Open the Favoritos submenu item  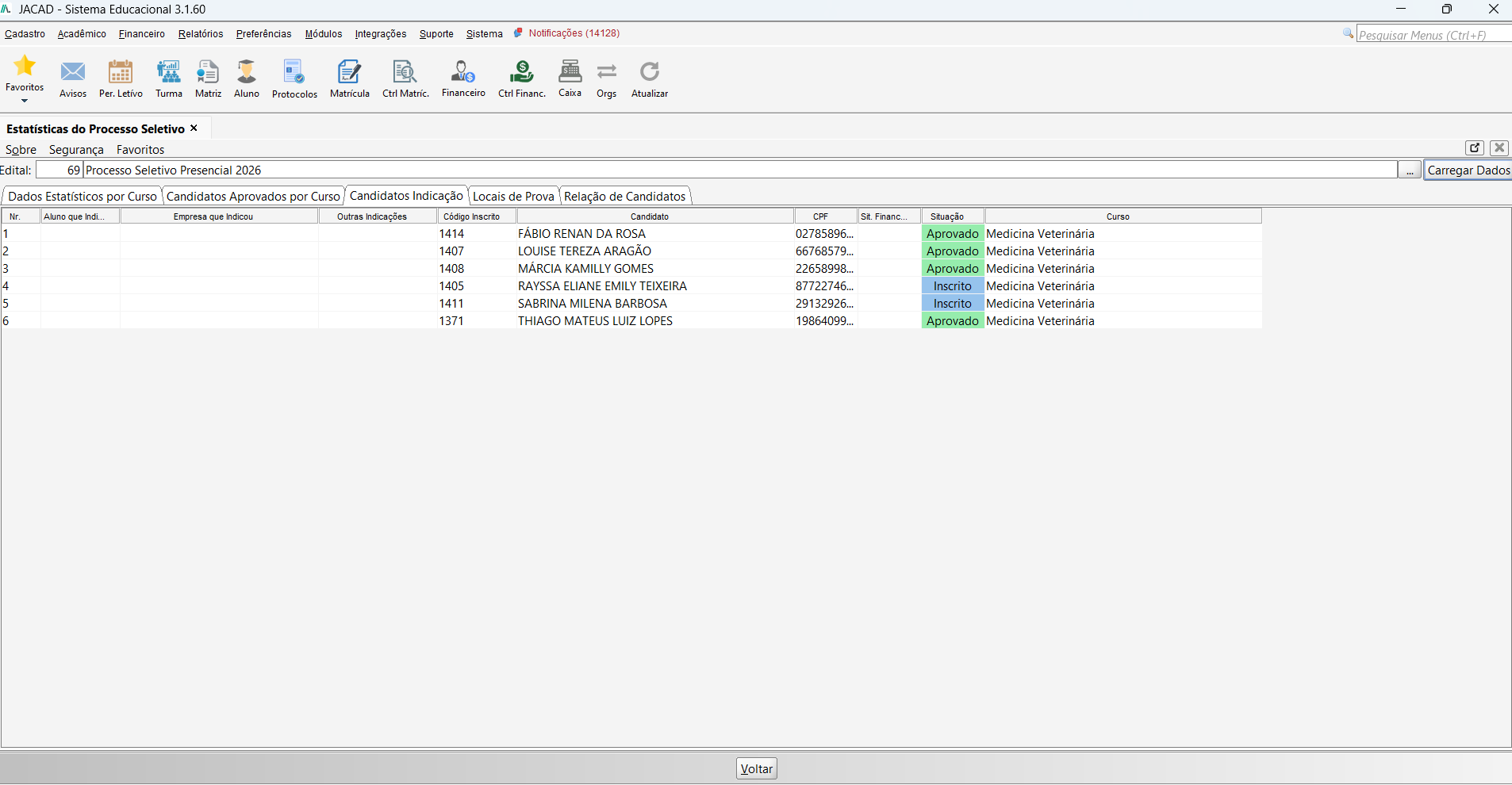140,150
